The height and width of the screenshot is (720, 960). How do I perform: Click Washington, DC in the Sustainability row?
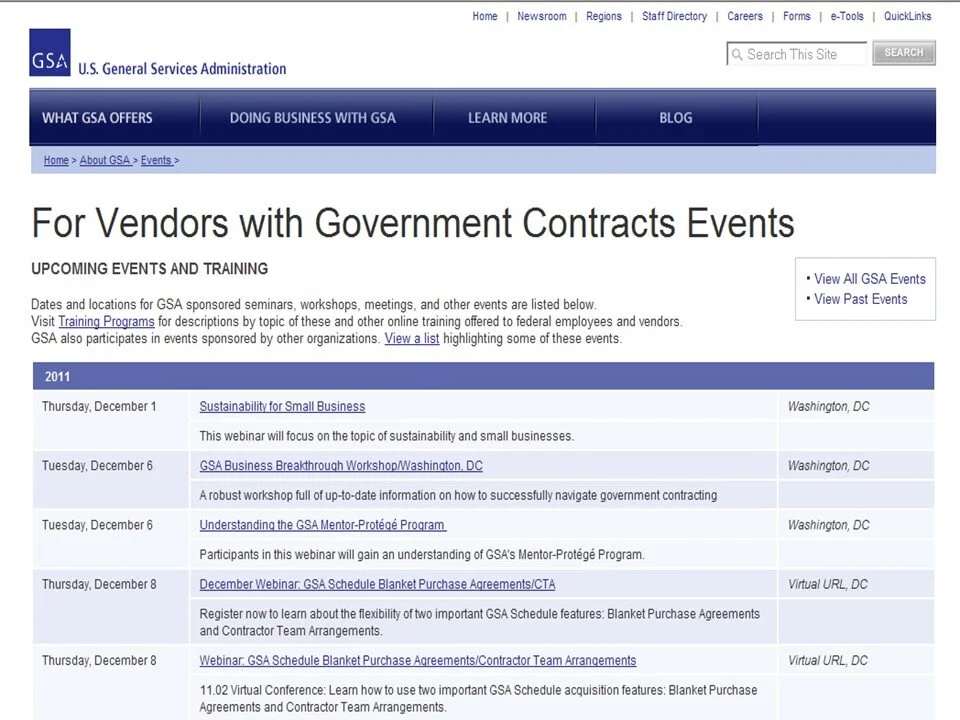(x=828, y=407)
